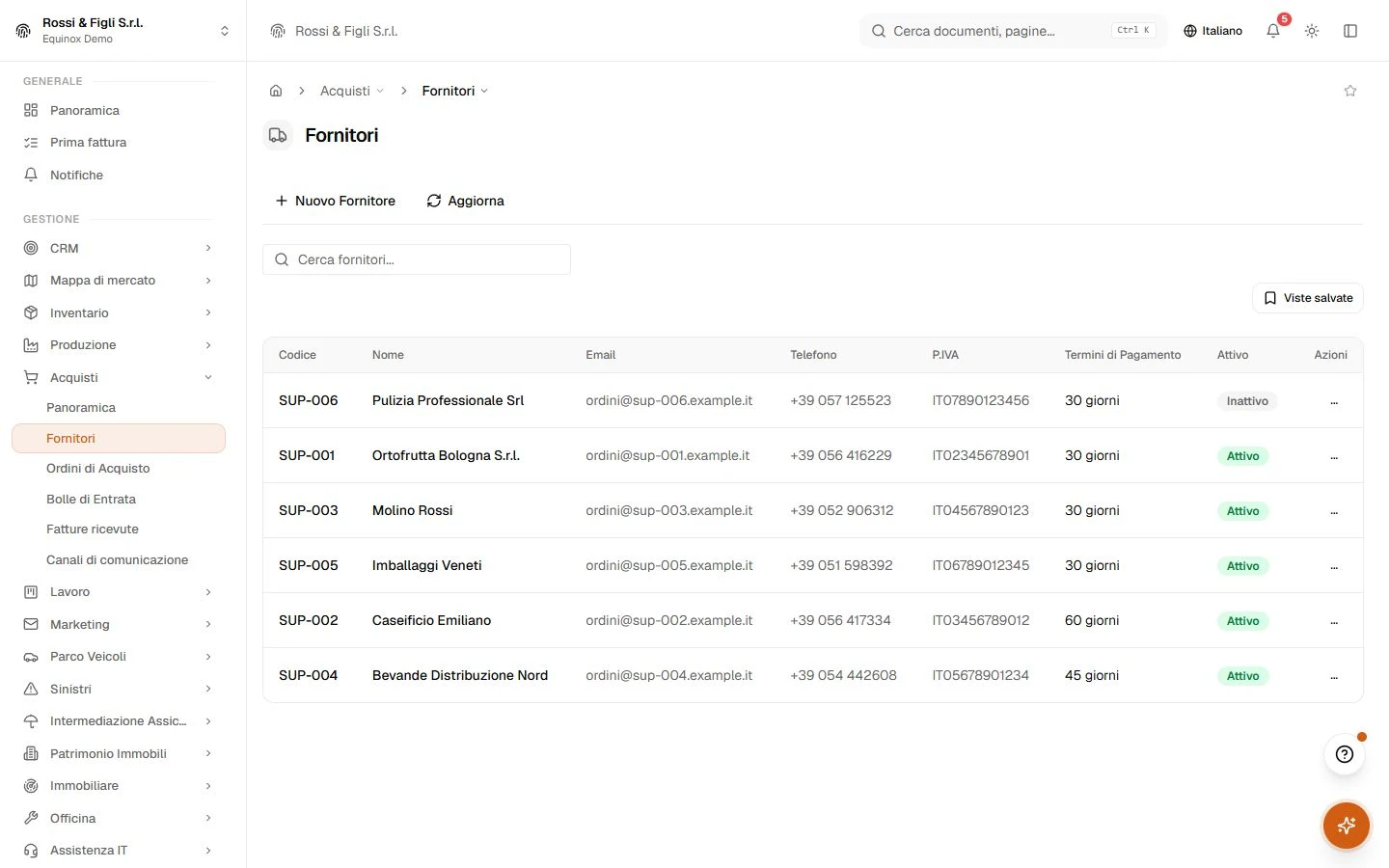The height and width of the screenshot is (868, 1389).
Task: Open actions menu for Molino Rossi
Action: coord(1334,511)
